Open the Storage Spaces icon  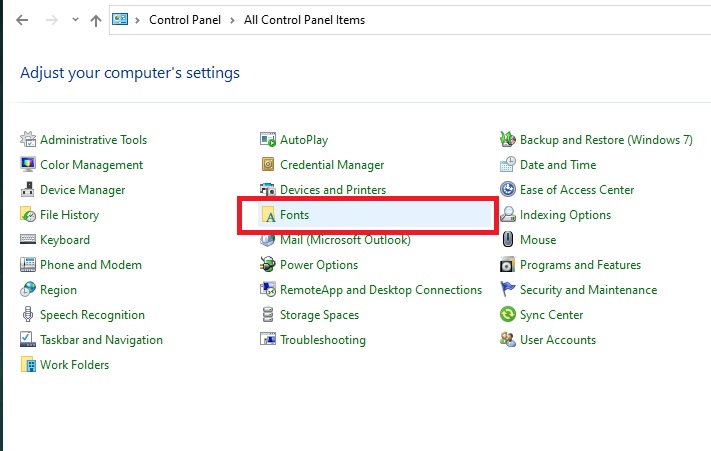[268, 314]
